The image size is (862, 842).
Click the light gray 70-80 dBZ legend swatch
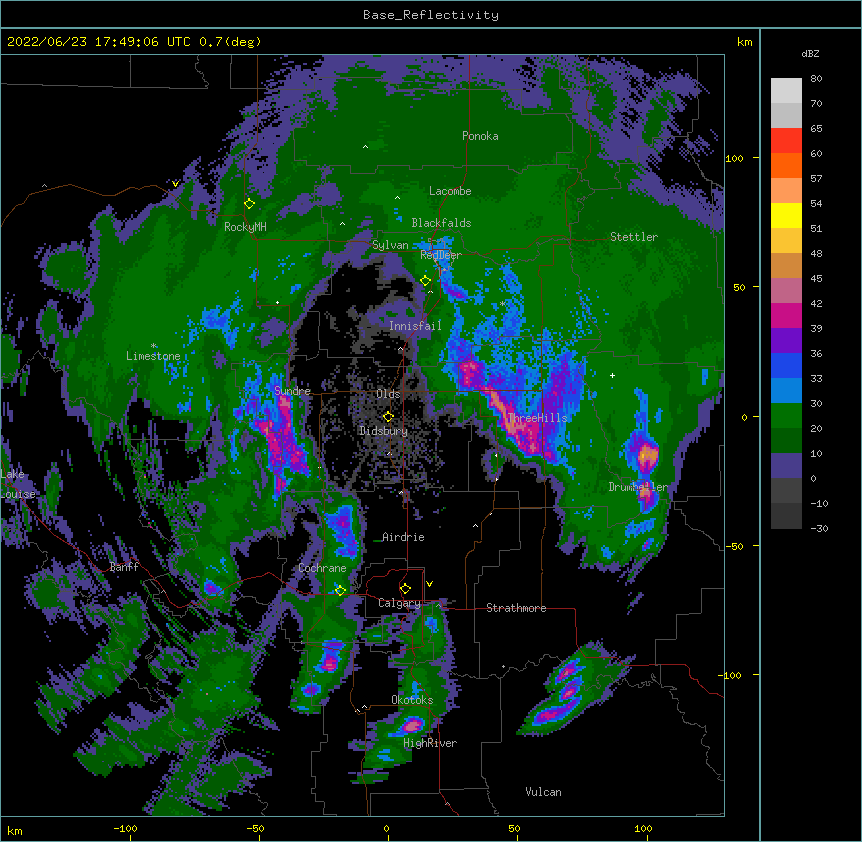click(x=786, y=91)
